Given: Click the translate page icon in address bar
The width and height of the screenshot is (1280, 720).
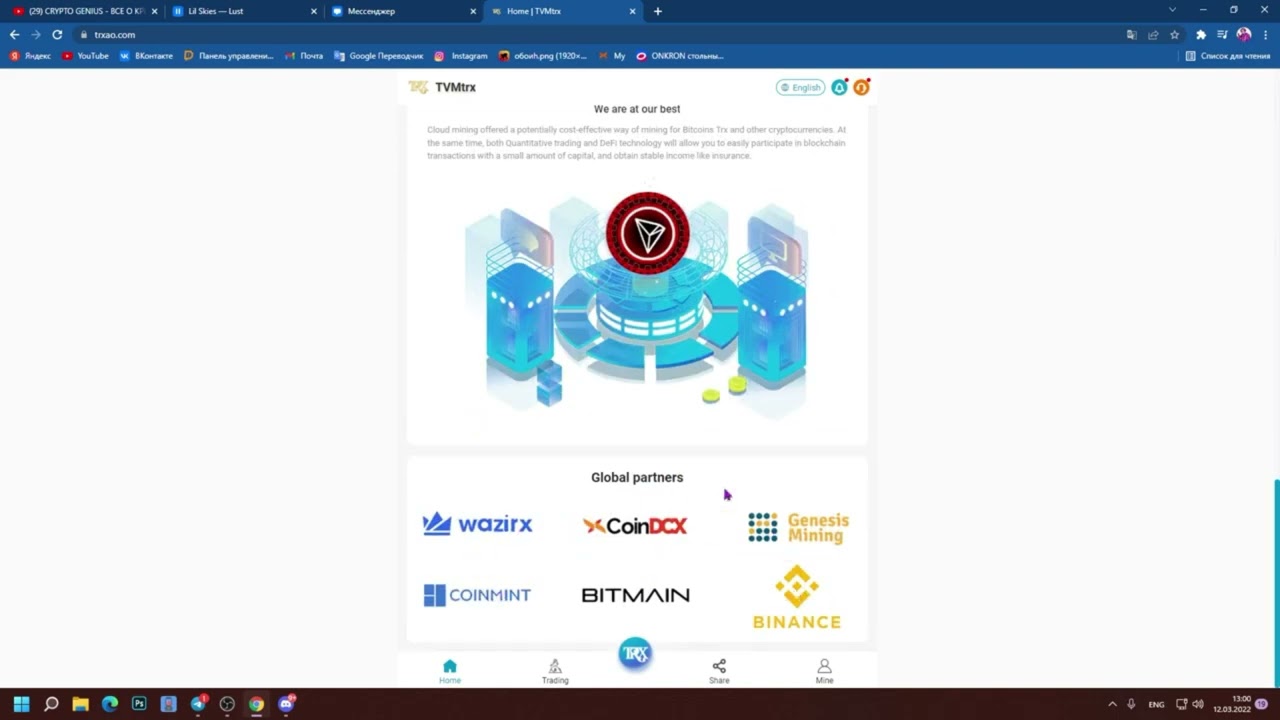Looking at the screenshot, I should tap(1131, 34).
